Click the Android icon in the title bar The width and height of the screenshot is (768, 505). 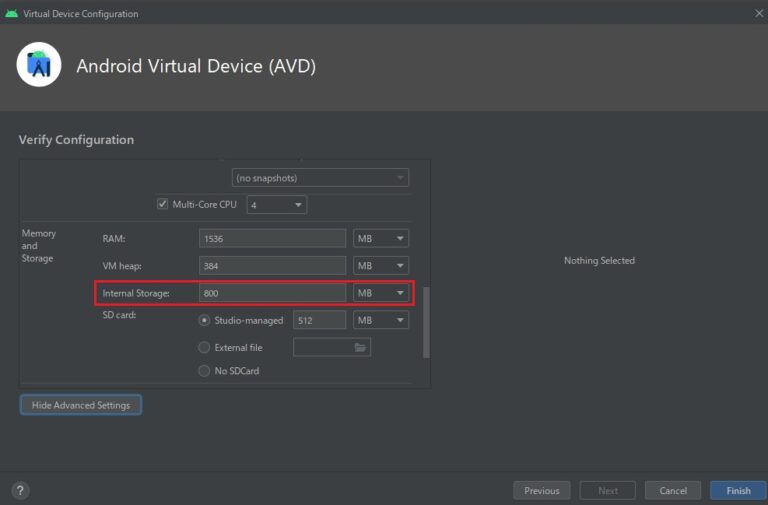pos(11,14)
